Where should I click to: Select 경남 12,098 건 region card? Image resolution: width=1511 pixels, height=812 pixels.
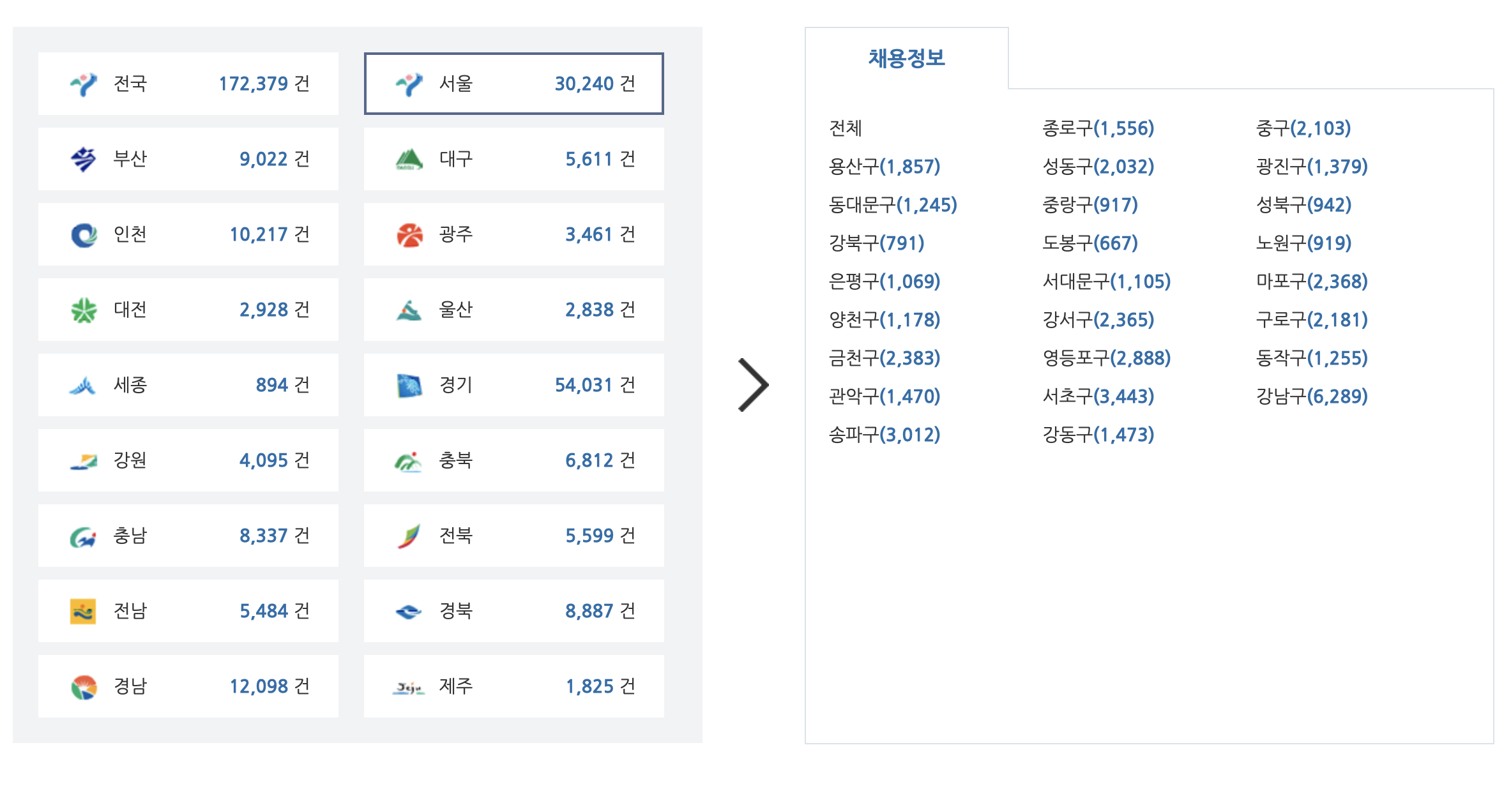[x=188, y=686]
